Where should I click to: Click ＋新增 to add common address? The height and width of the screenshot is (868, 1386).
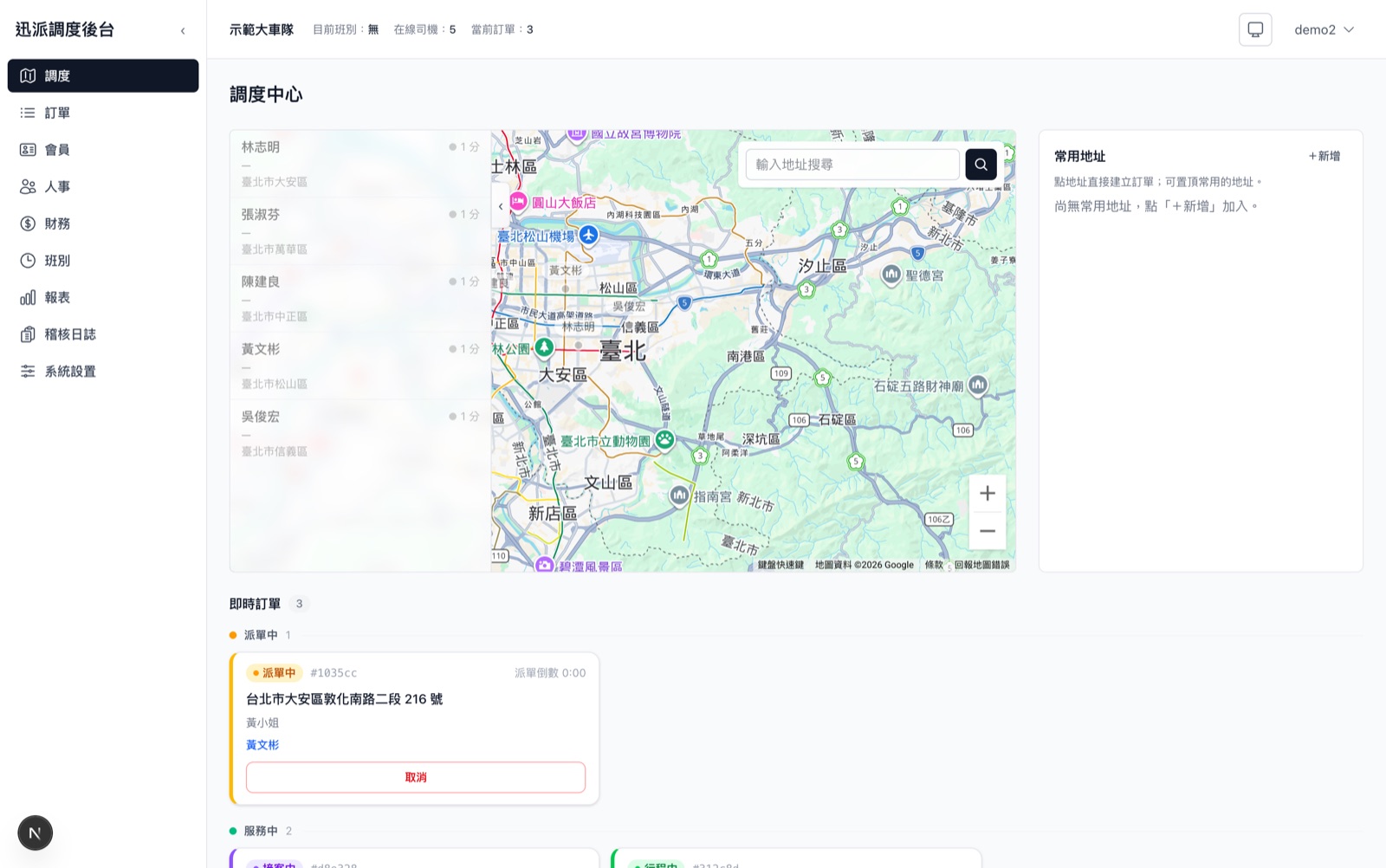1324,156
